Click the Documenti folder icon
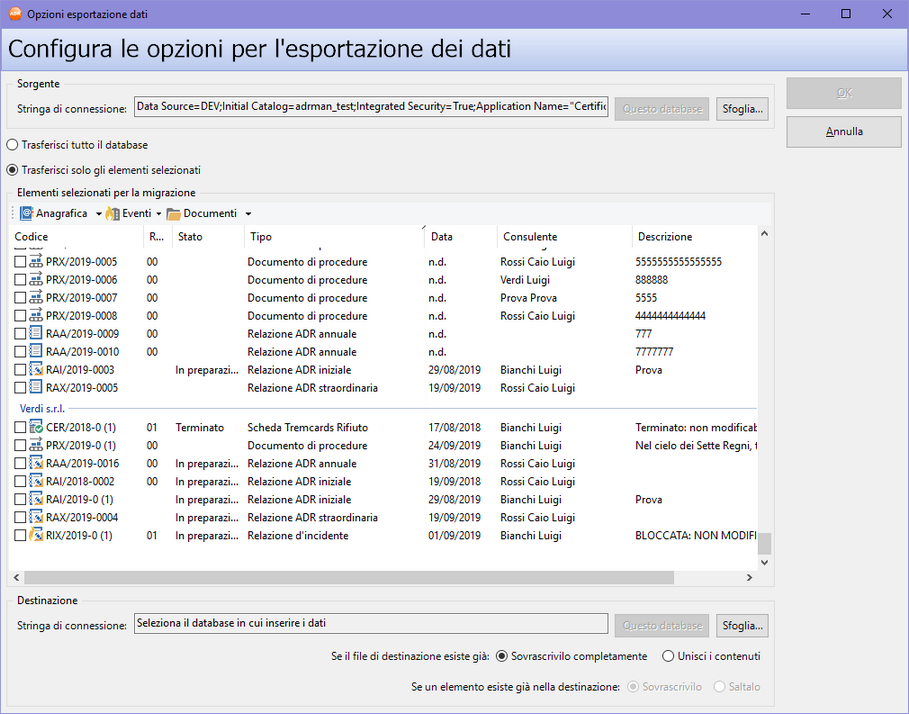Image resolution: width=909 pixels, height=714 pixels. (x=173, y=213)
